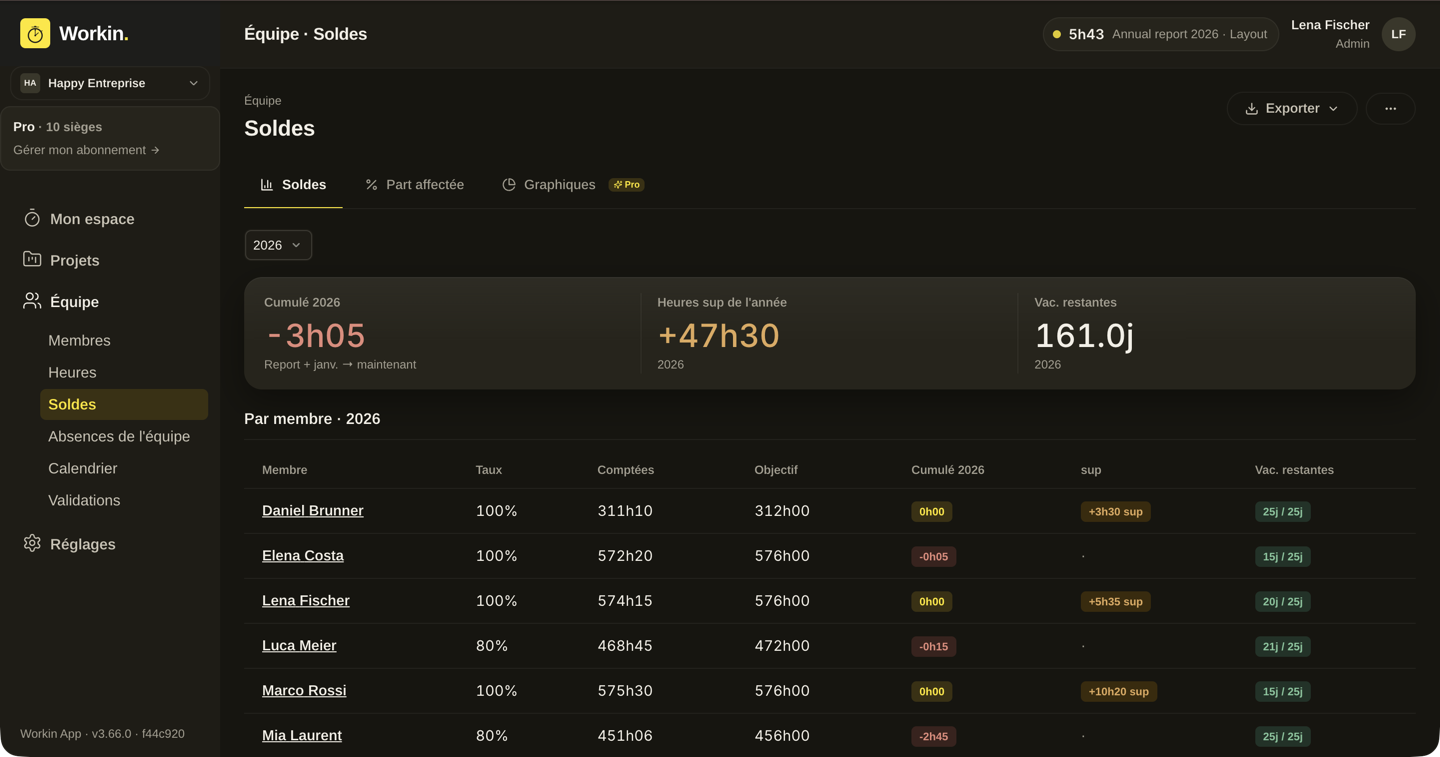The width and height of the screenshot is (1440, 757).
Task: Click the -2h45 cumulé badge
Action: [933, 737]
